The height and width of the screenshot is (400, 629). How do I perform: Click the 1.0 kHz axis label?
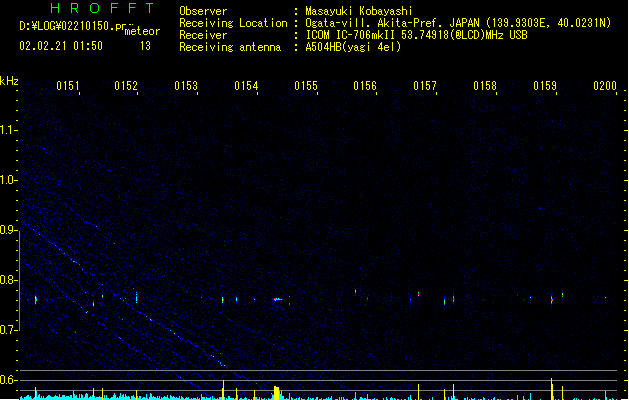coord(8,180)
